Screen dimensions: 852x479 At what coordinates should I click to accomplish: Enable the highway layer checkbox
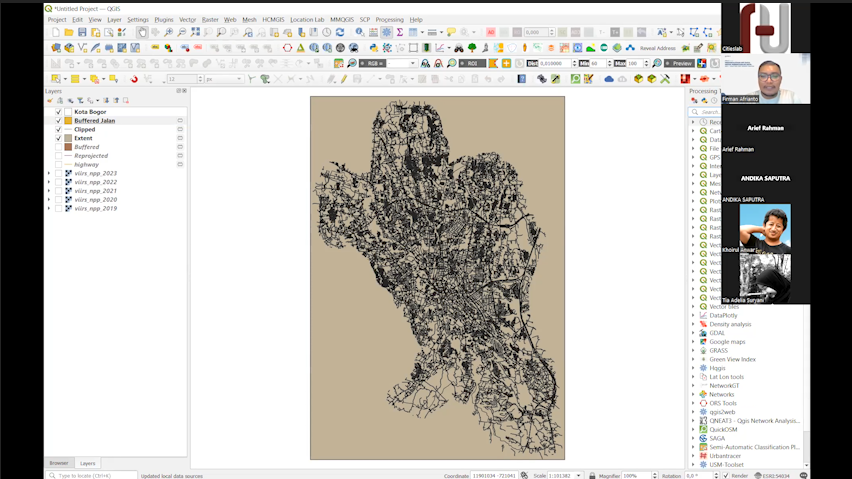coord(59,165)
